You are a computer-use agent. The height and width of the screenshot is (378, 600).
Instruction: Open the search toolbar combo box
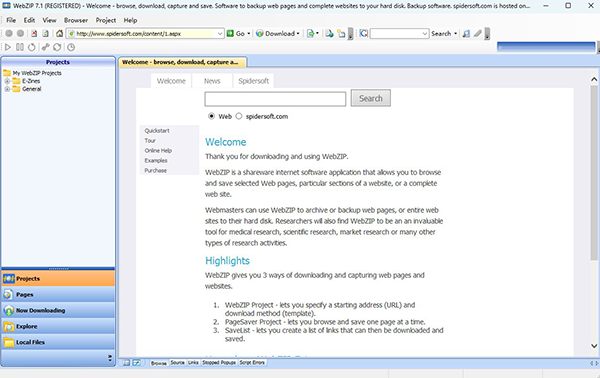click(425, 34)
